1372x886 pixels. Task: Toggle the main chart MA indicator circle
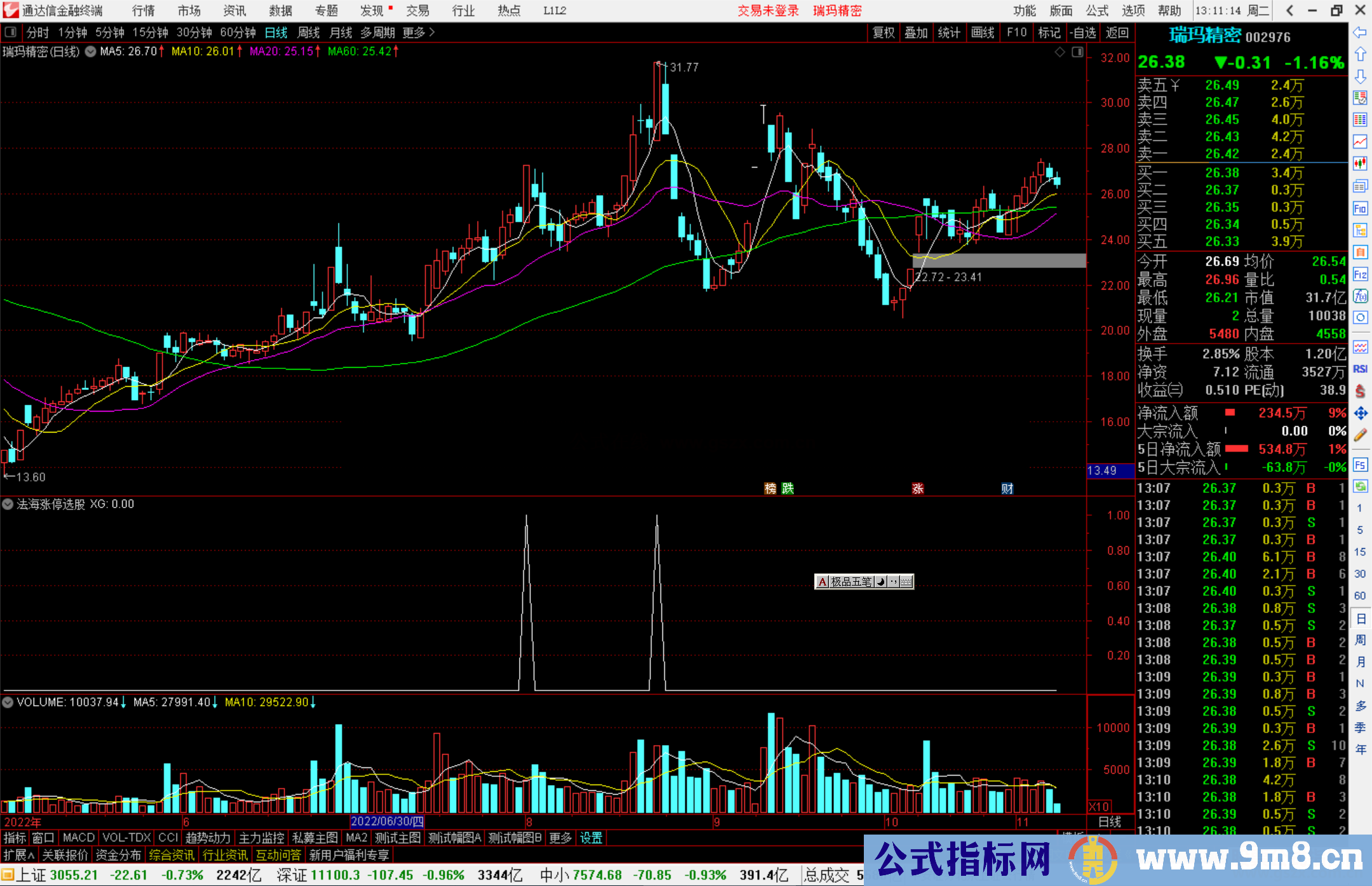click(x=91, y=51)
